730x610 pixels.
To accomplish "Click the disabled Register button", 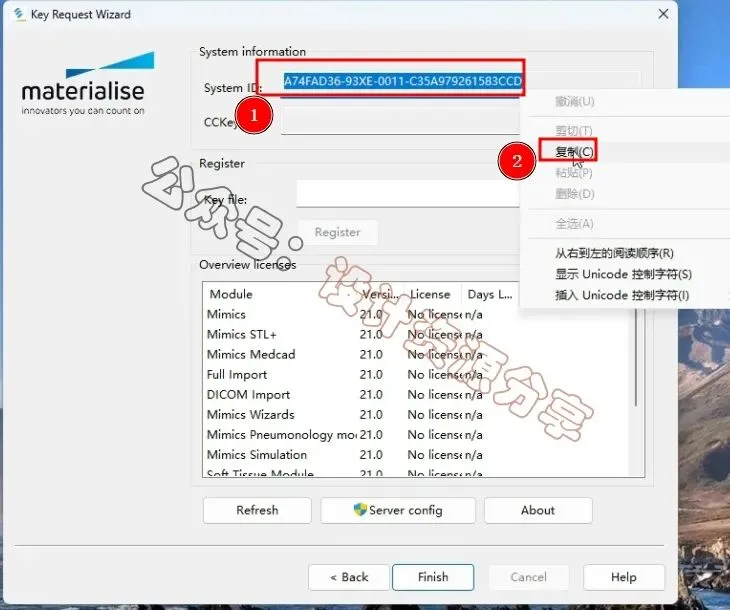I will 338,232.
